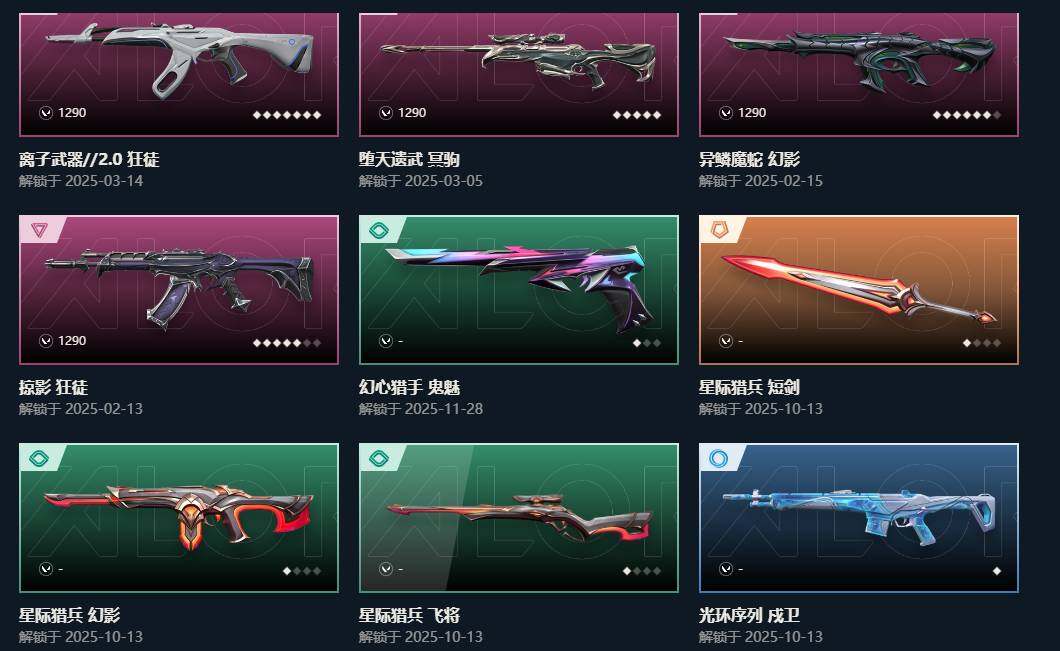The image size is (1060, 651).
Task: Click green tier icon on 幻心猎手 鬼魅 card
Action: (379, 231)
